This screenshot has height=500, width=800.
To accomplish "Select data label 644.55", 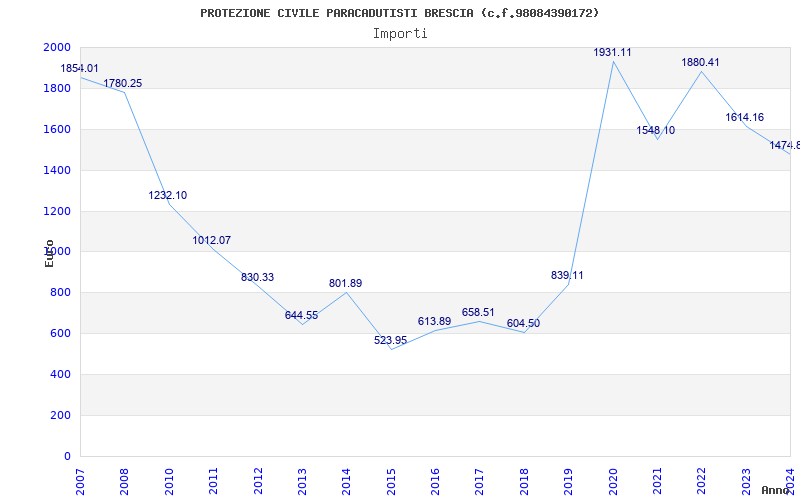I will (302, 315).
